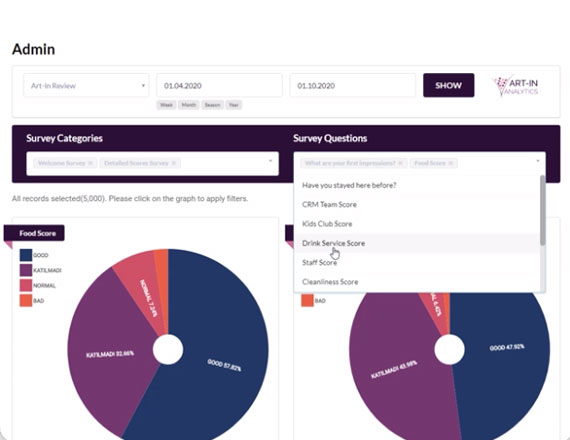The width and height of the screenshot is (570, 440).
Task: Click the SHOW button
Action: pyautogui.click(x=449, y=85)
